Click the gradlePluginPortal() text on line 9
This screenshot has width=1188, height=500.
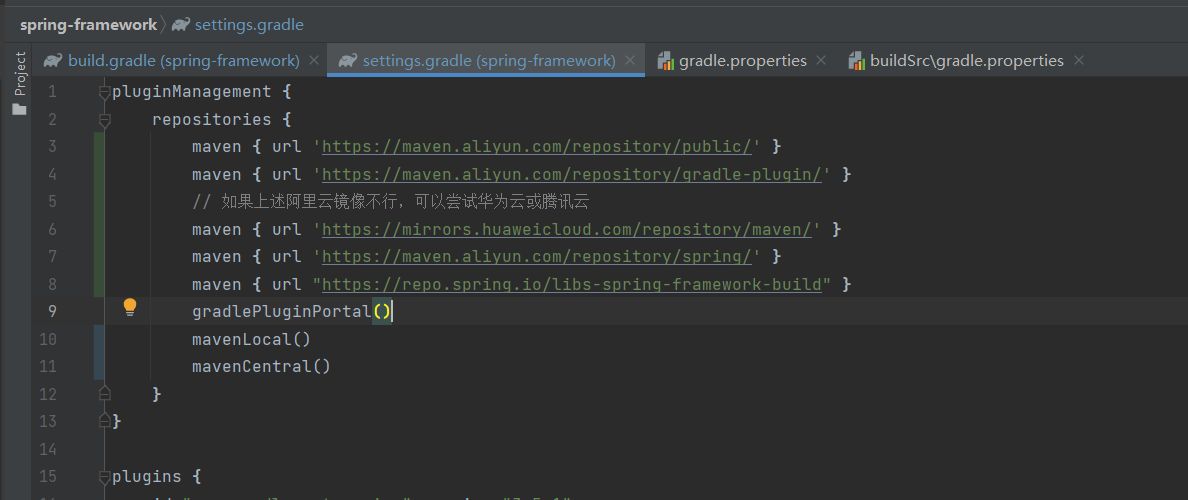tap(292, 311)
